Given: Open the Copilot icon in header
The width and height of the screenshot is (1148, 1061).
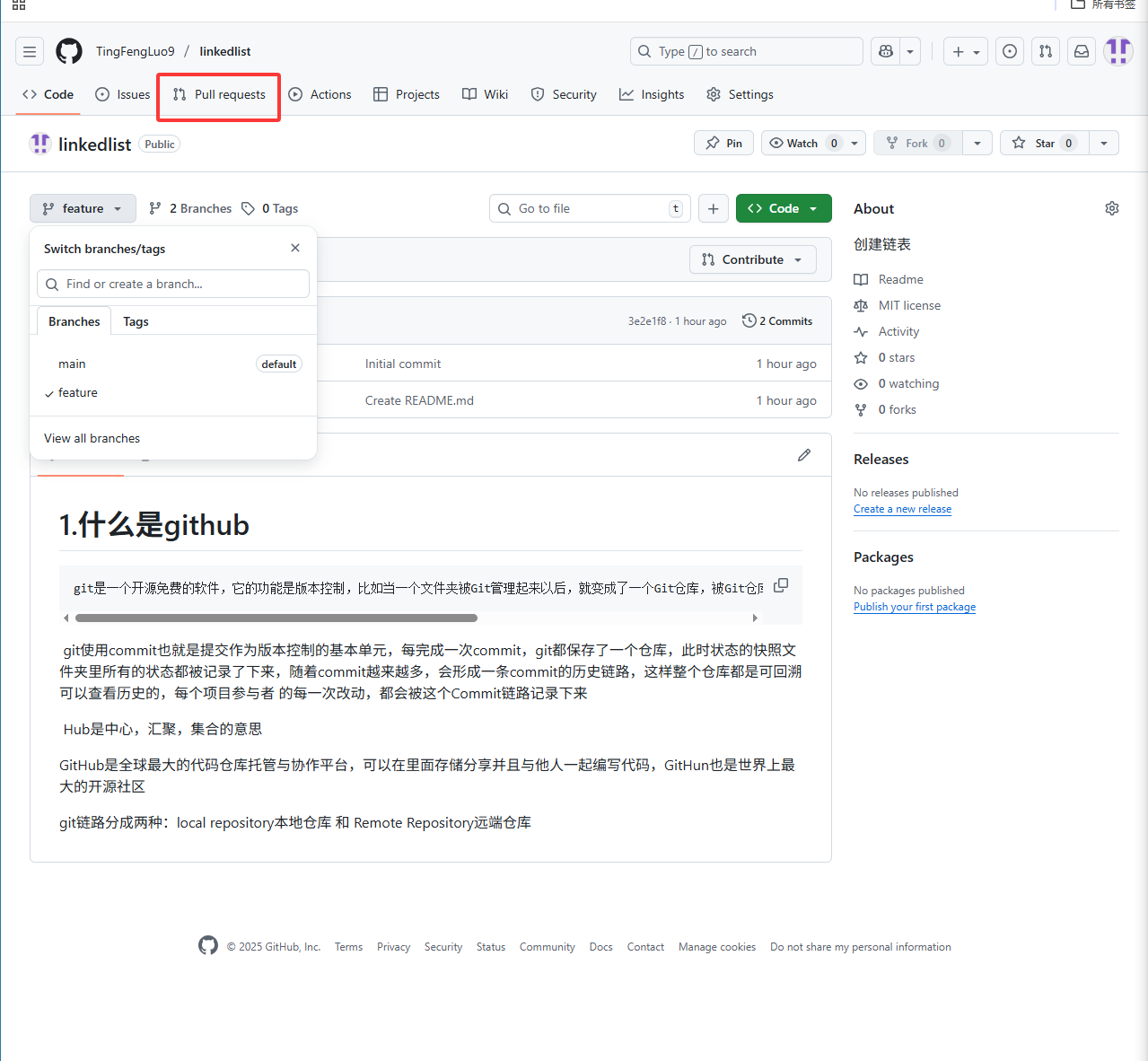Looking at the screenshot, I should [886, 52].
